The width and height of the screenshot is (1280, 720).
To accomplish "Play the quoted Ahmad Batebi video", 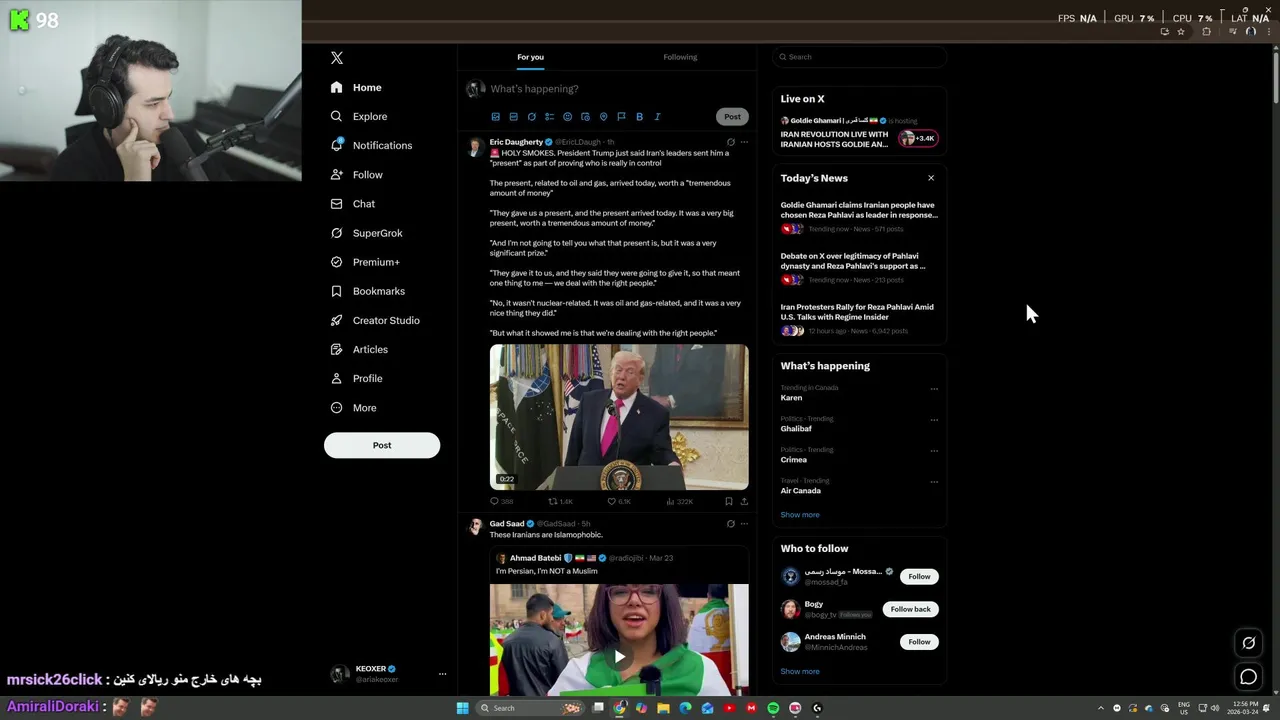I will tap(619, 656).
